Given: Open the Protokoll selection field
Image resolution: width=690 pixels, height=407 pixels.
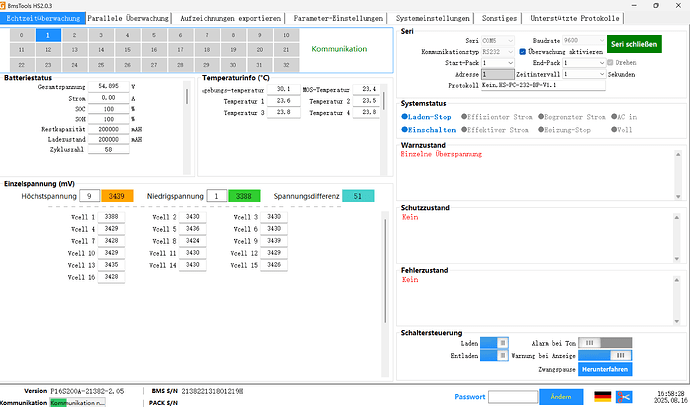Looking at the screenshot, I should tap(543, 85).
